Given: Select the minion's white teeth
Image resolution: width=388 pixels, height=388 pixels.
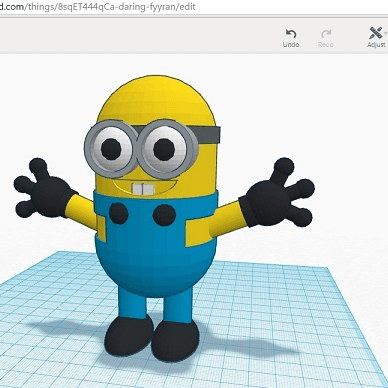Looking at the screenshot, I should 143,189.
